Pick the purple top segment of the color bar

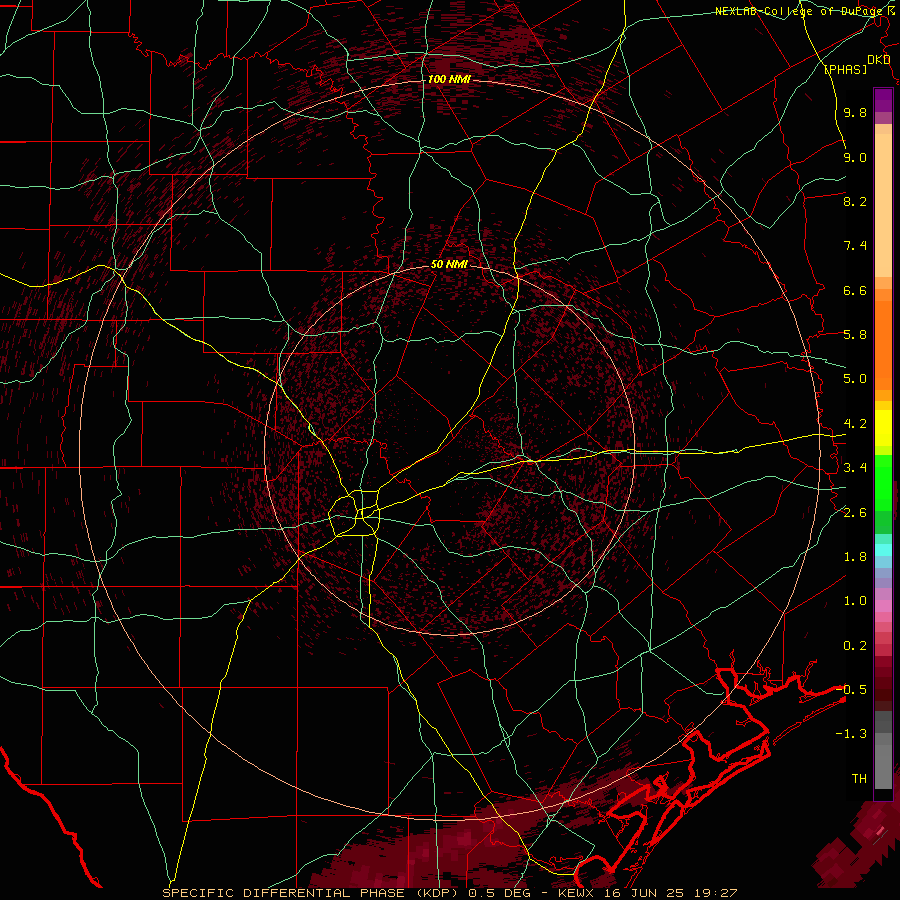point(883,100)
